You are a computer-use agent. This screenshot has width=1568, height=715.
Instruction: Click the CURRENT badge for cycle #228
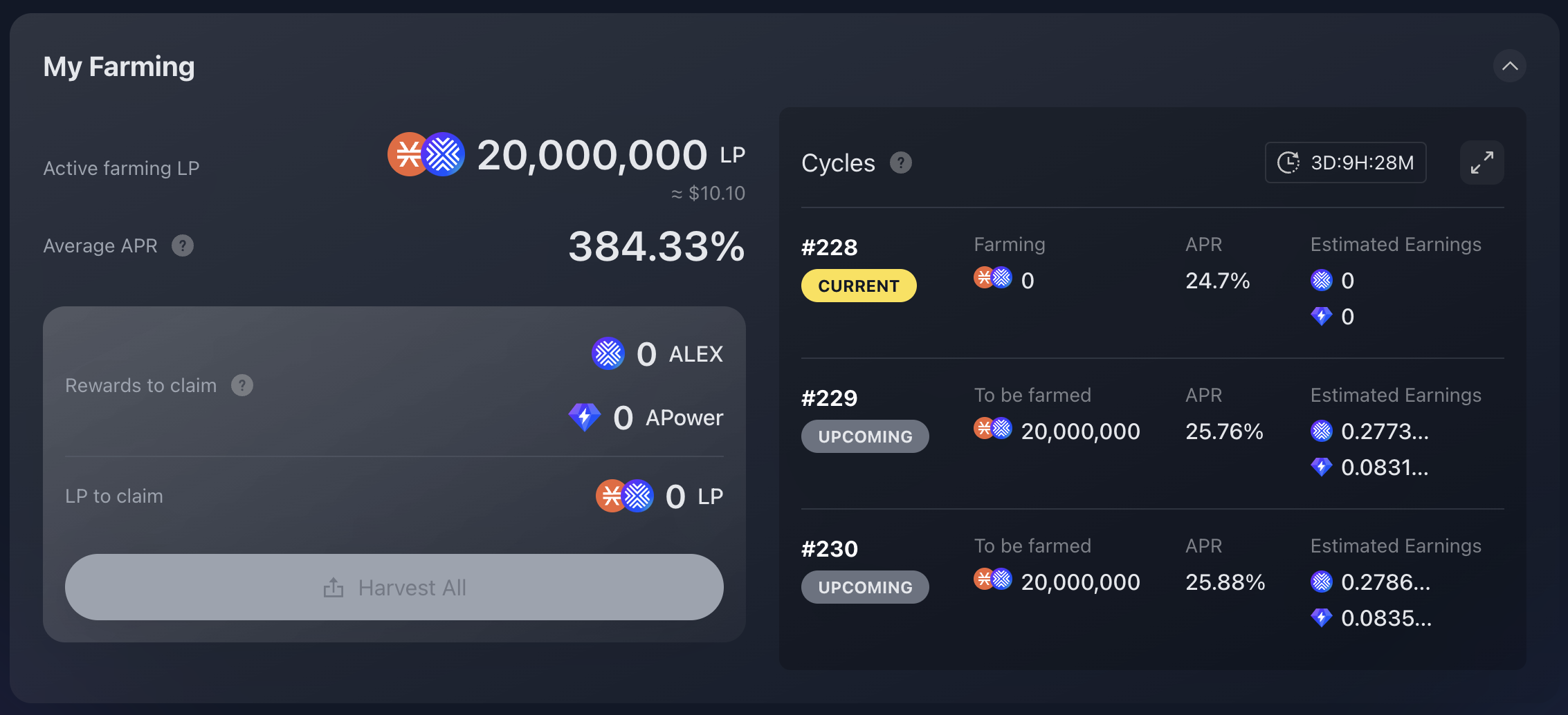pos(859,286)
